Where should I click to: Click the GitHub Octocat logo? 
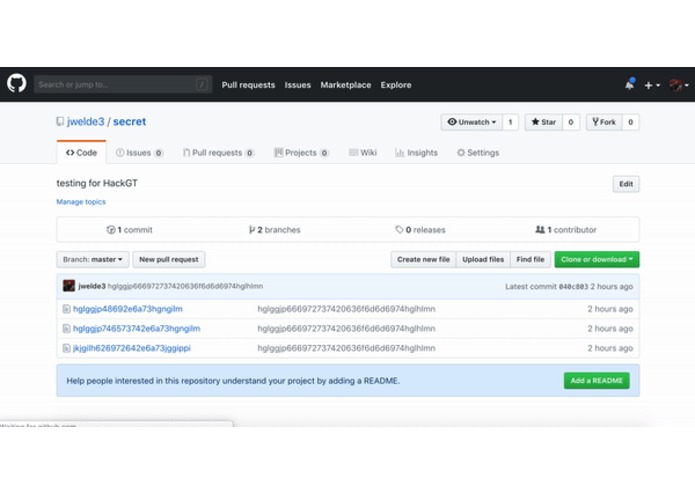(x=17, y=85)
